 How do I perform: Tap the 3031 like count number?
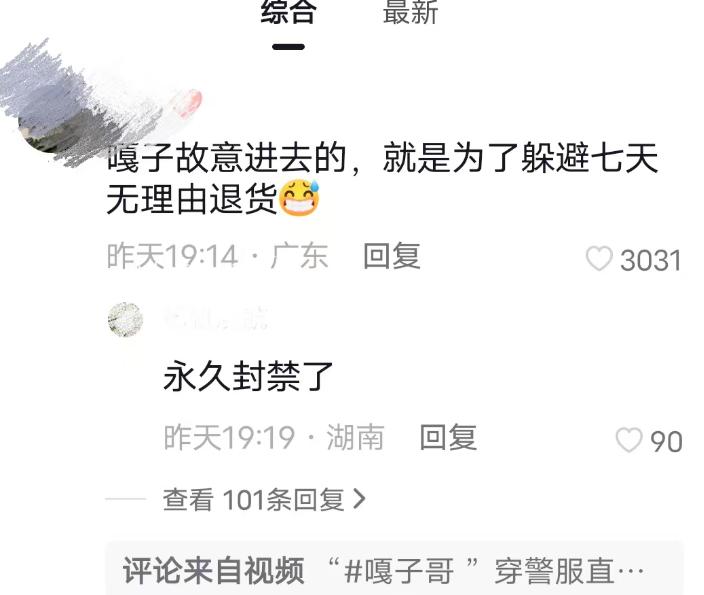(x=651, y=260)
